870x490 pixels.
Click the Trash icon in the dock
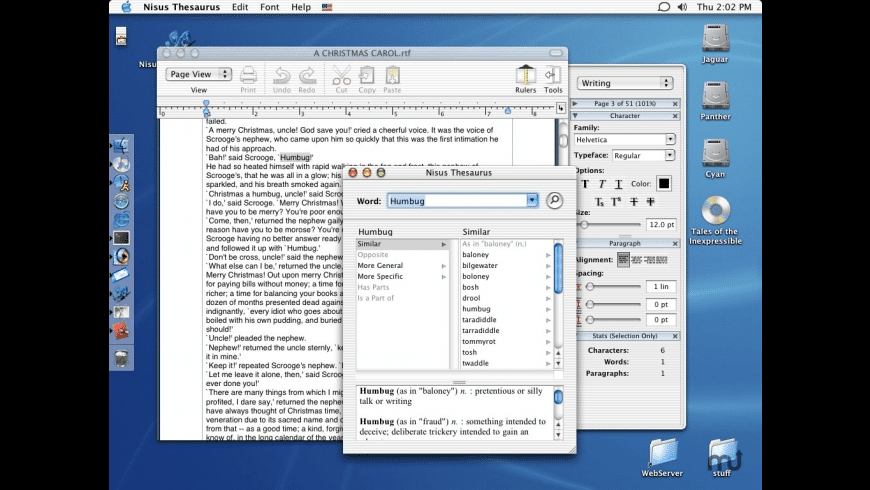coord(121,357)
